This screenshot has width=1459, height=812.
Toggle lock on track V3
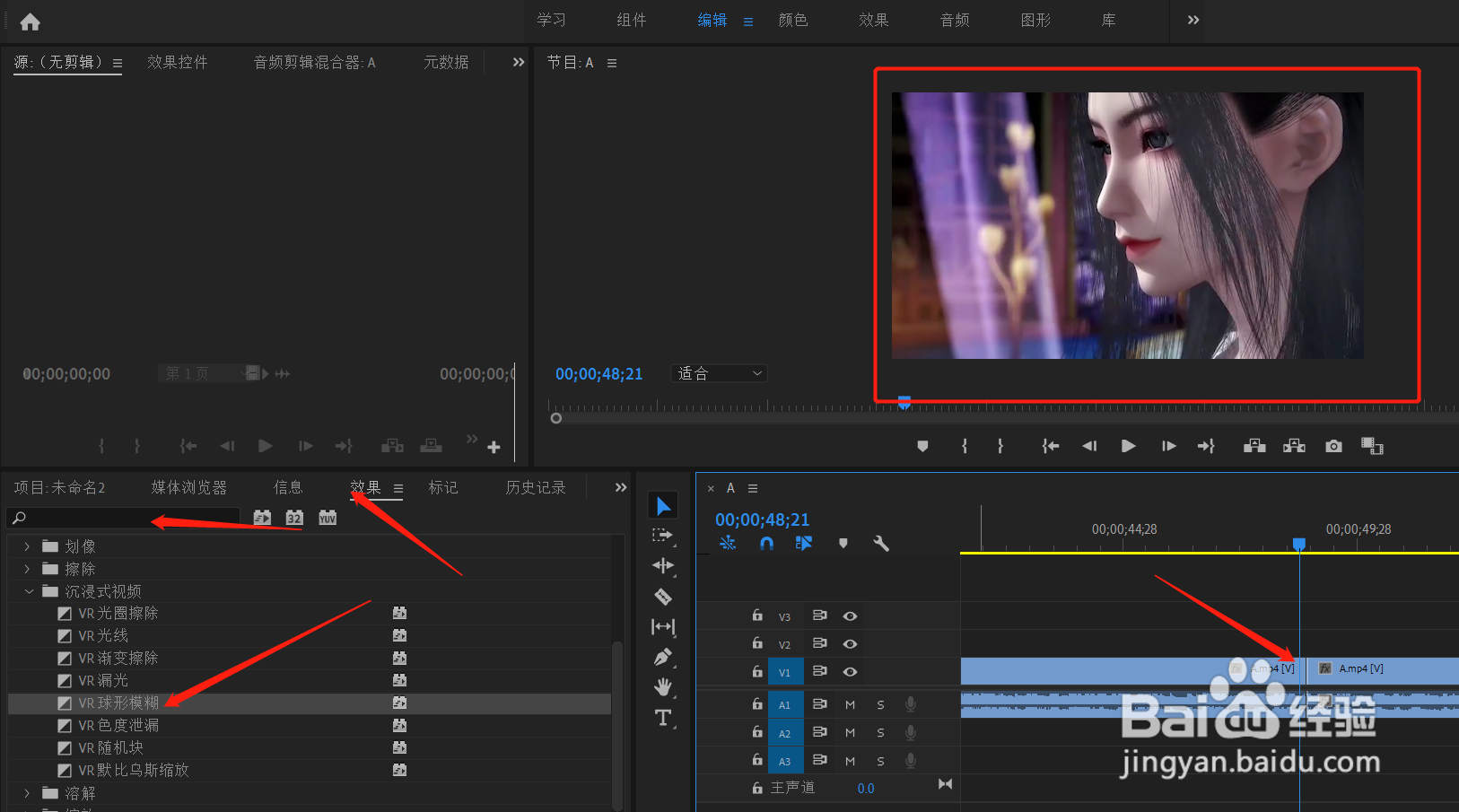(x=757, y=616)
